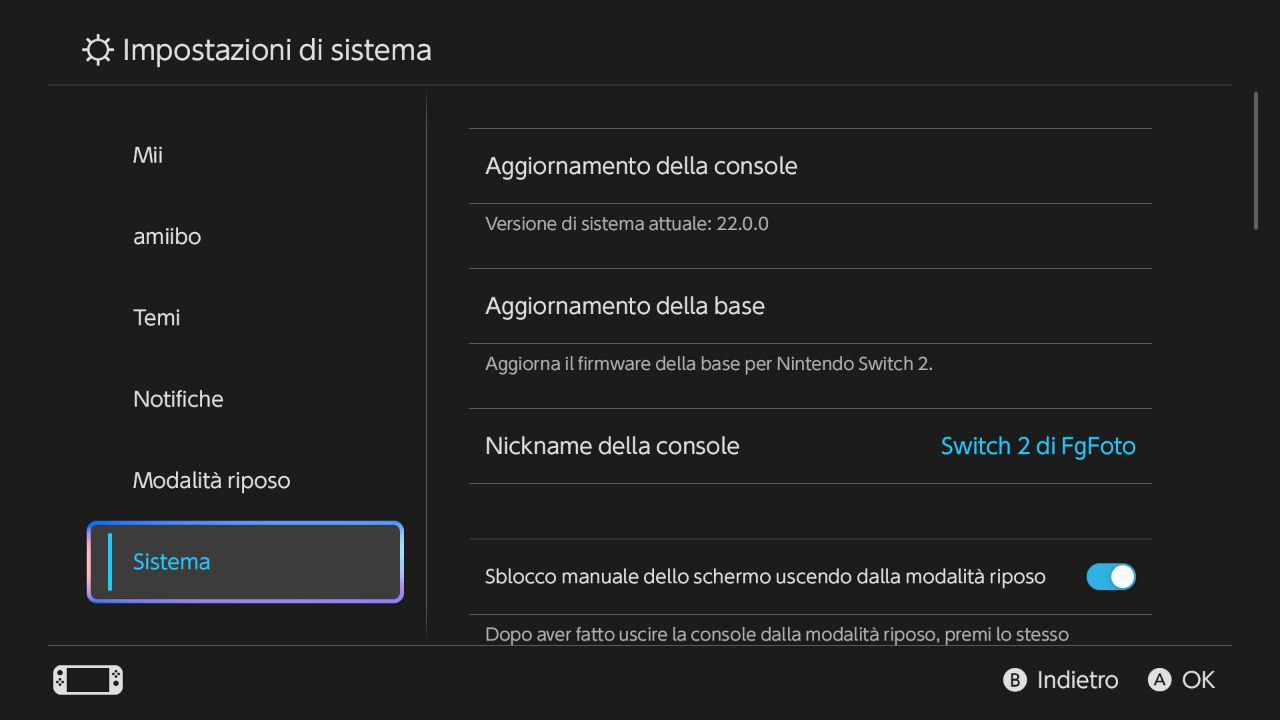Image resolution: width=1280 pixels, height=720 pixels.
Task: Open Aggiornamento della base
Action: 625,306
